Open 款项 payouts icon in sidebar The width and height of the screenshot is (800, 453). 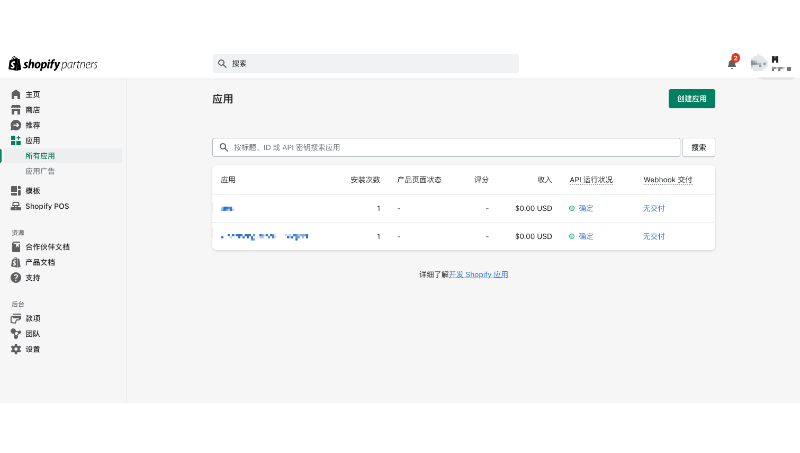16,318
